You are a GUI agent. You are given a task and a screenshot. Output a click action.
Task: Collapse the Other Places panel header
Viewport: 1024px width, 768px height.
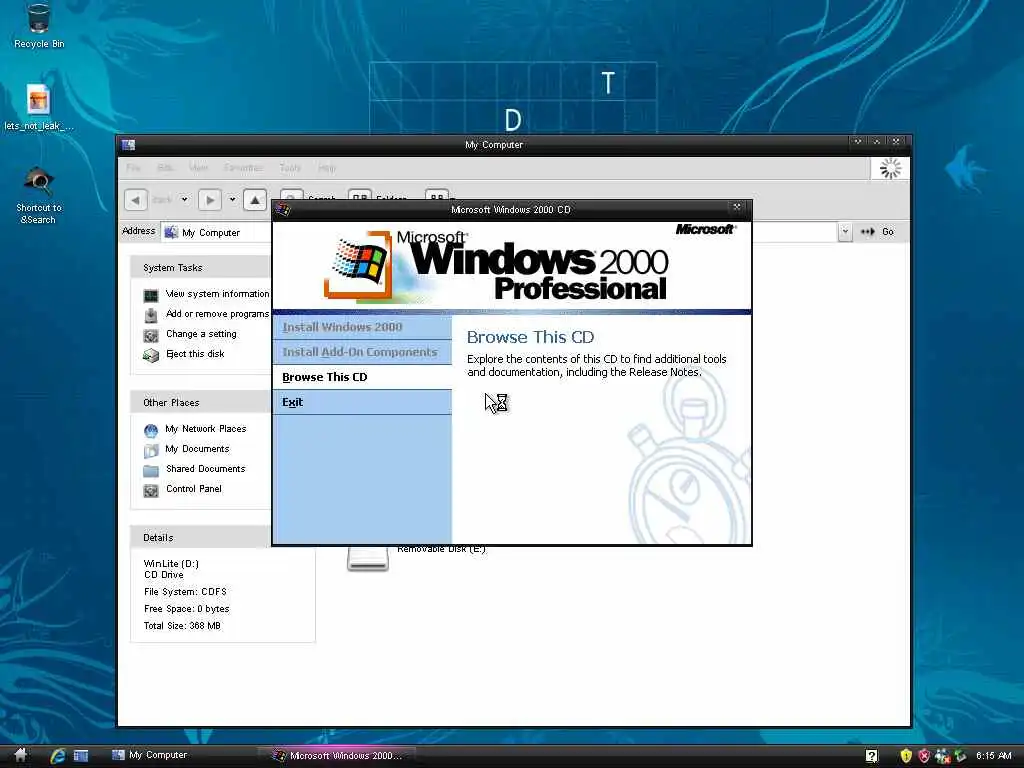200,402
